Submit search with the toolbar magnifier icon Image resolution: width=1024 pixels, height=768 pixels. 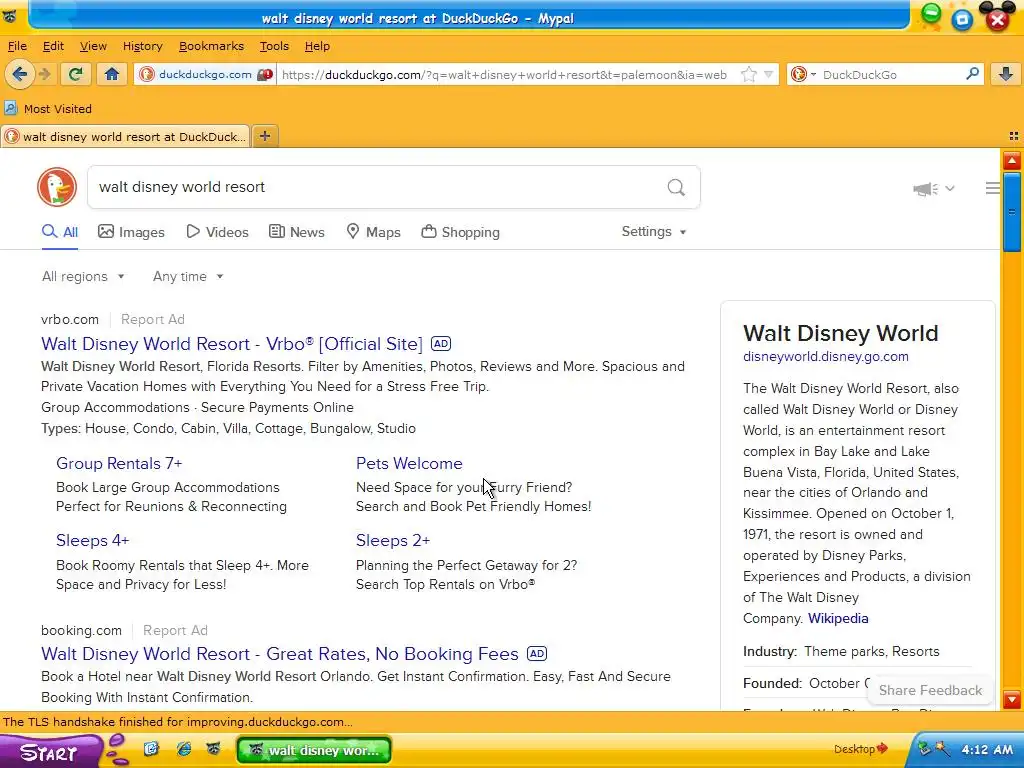click(972, 74)
